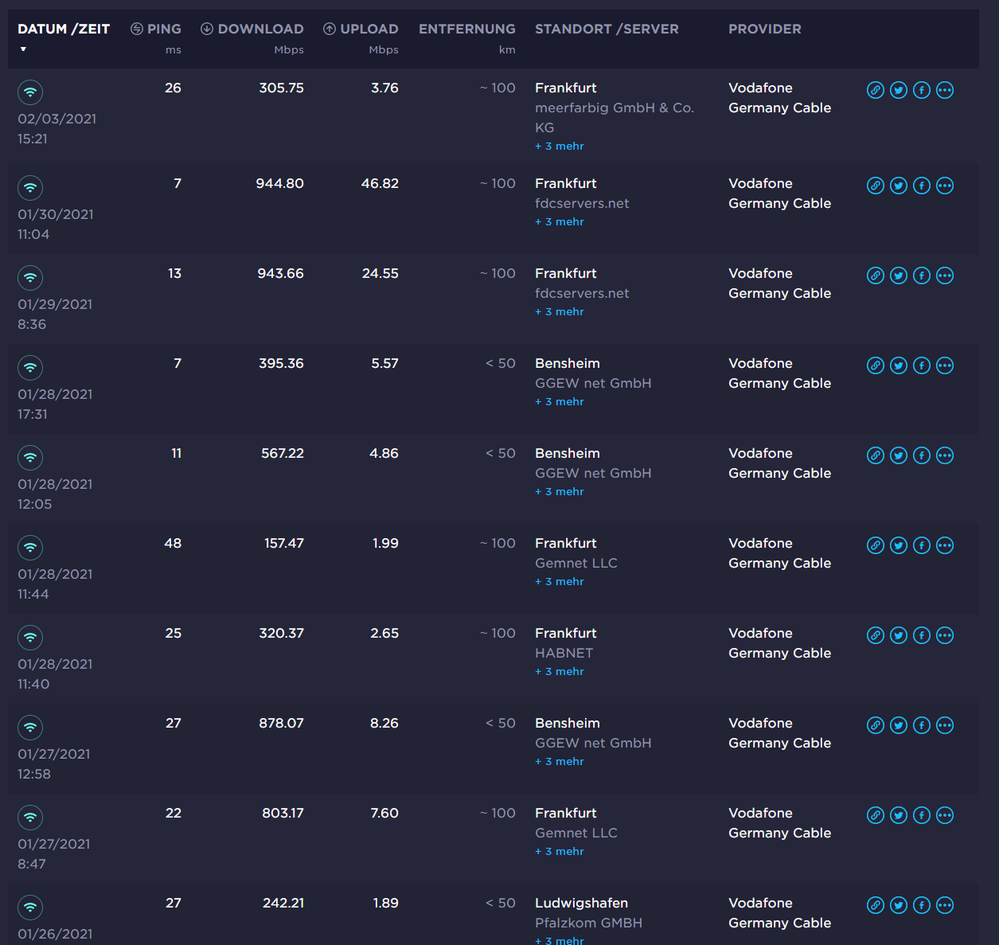Show '+ 3 mehr' for 01/27/2021 12:58 Bensheim
This screenshot has height=945, width=999.
[x=559, y=761]
